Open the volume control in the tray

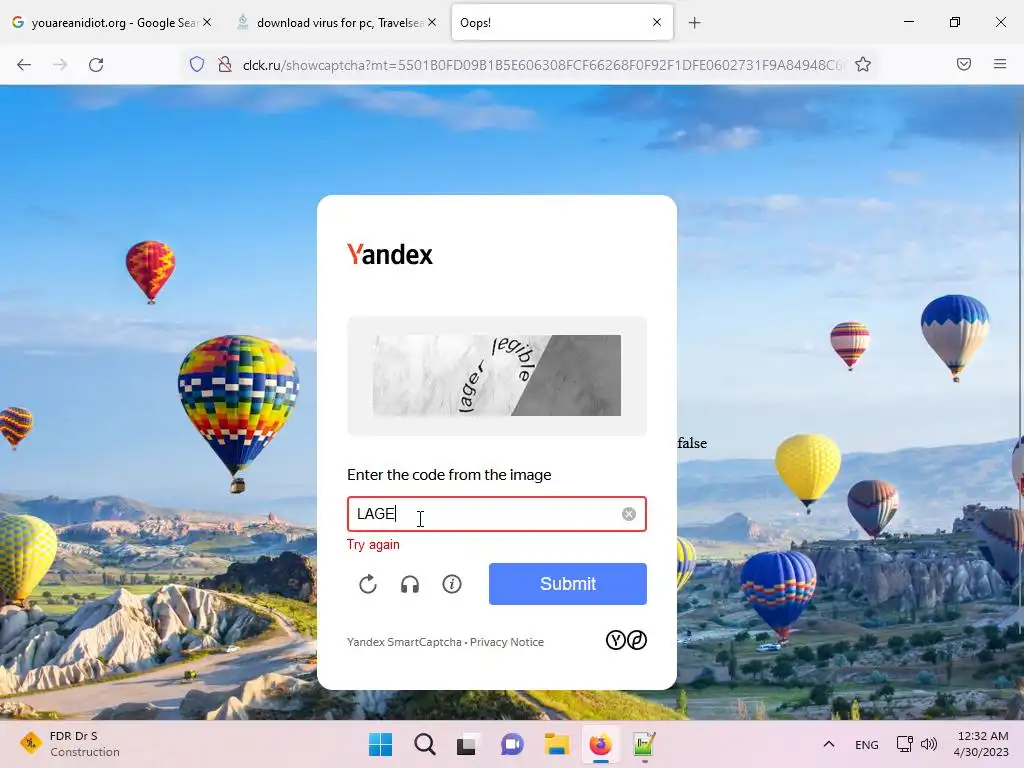[x=929, y=744]
